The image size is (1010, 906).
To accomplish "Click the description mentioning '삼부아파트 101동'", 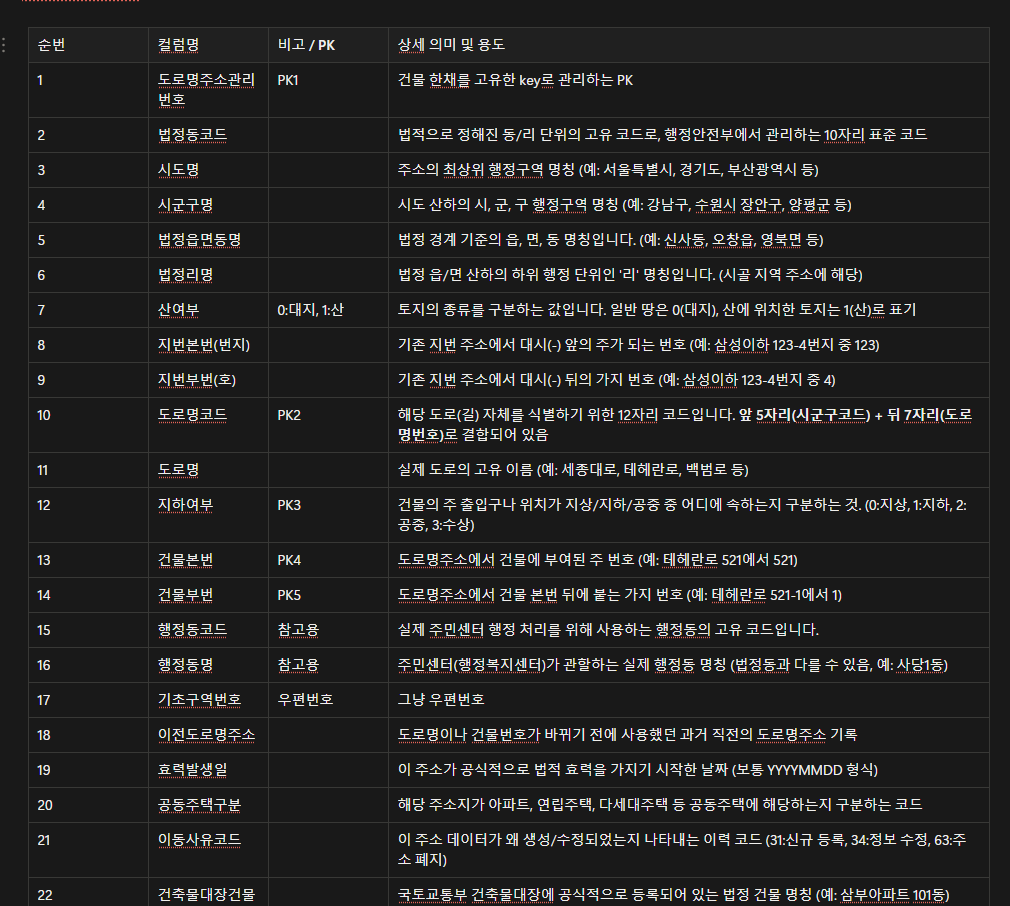I will pyautogui.click(x=689, y=892).
